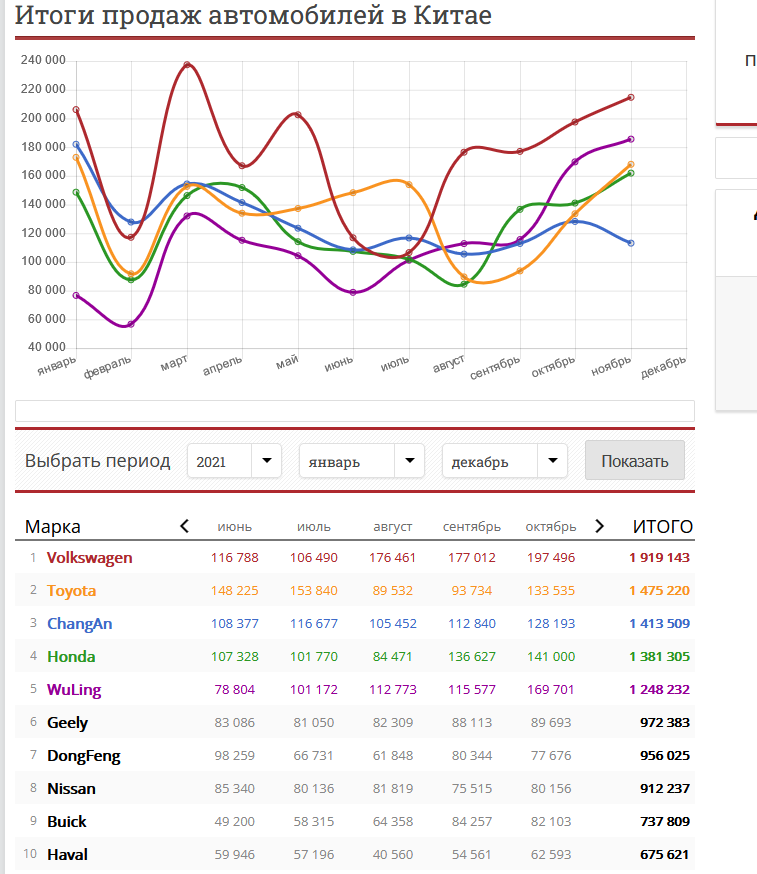757x874 pixels.
Task: Open the Haval brand link
Action: pos(67,854)
